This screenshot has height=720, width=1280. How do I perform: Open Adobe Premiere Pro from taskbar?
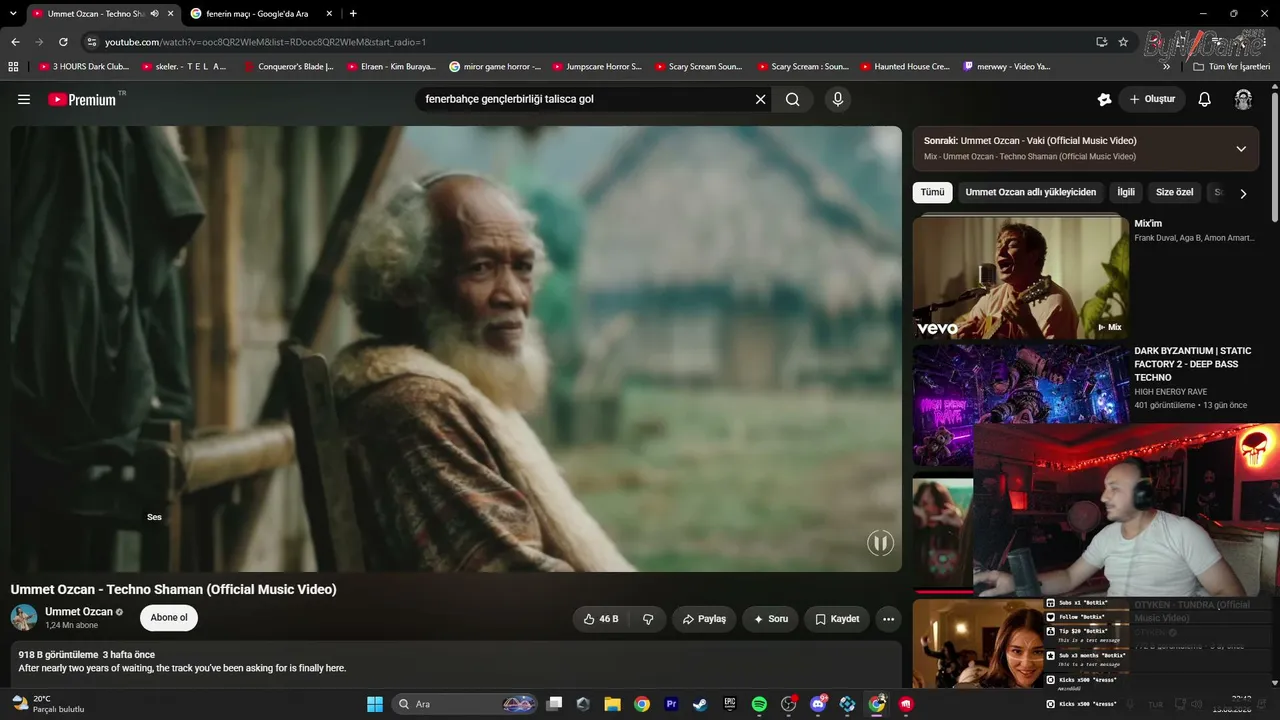[671, 704]
